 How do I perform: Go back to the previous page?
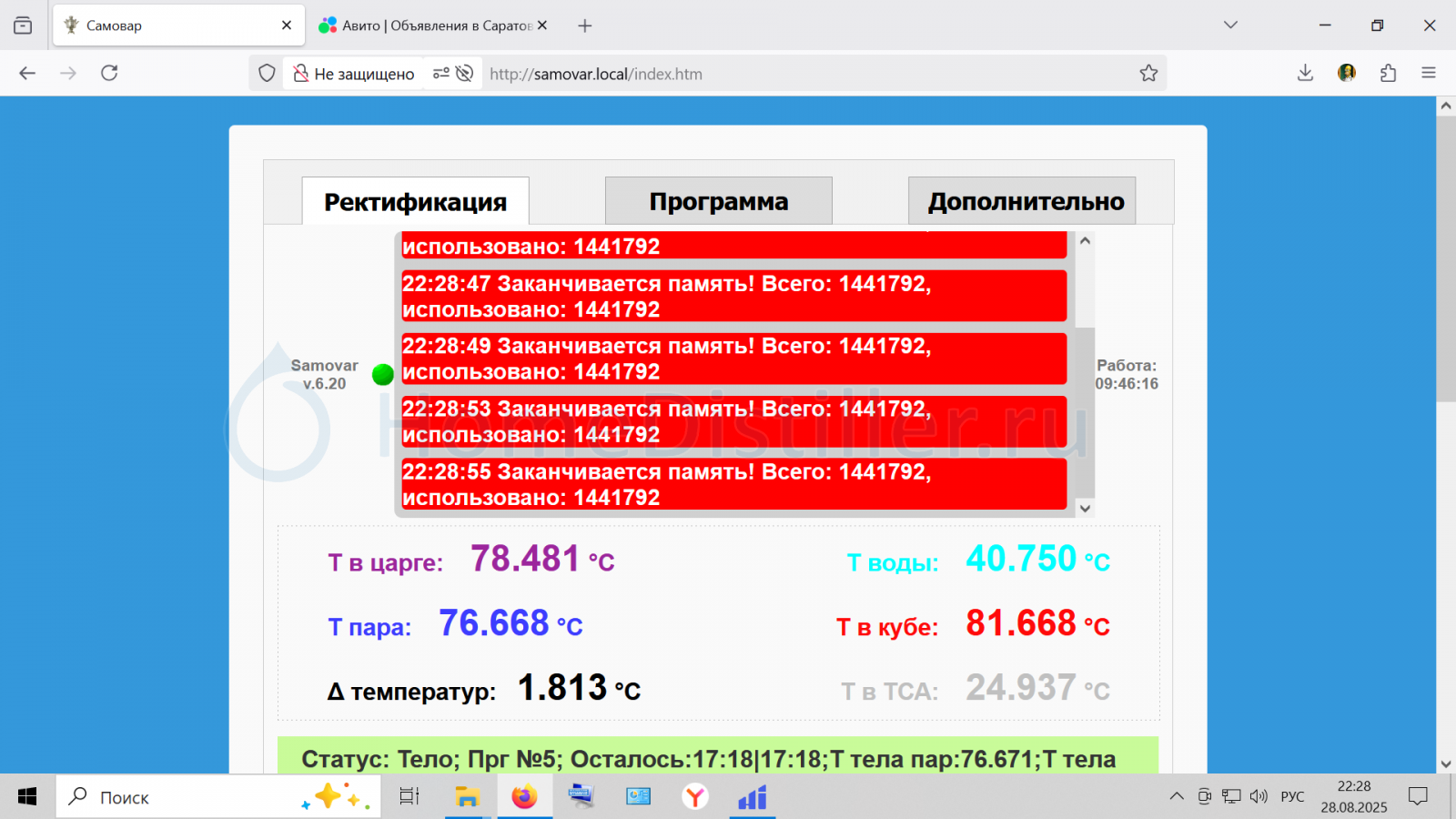27,73
